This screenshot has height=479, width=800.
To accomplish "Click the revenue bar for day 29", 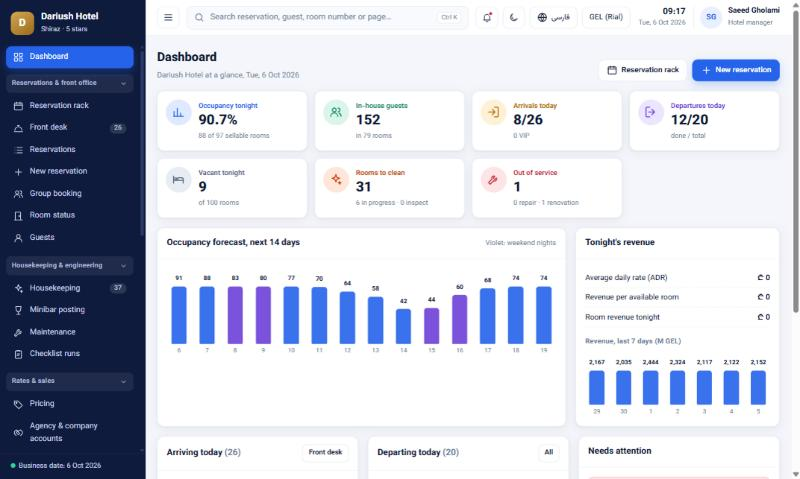I will [x=597, y=388].
